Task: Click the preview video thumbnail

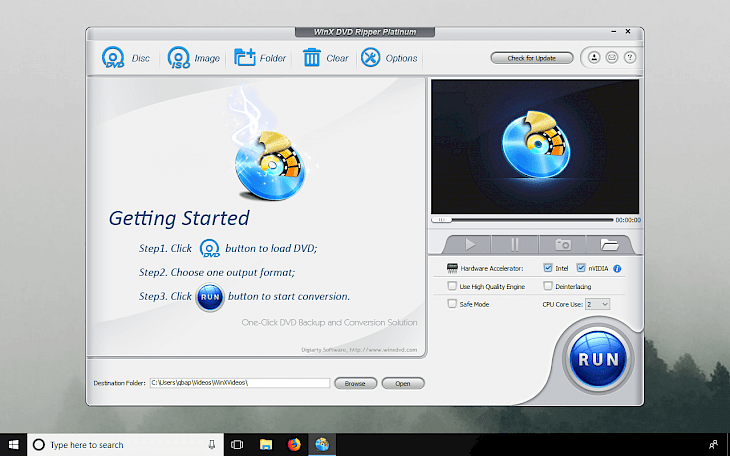Action: [x=535, y=147]
